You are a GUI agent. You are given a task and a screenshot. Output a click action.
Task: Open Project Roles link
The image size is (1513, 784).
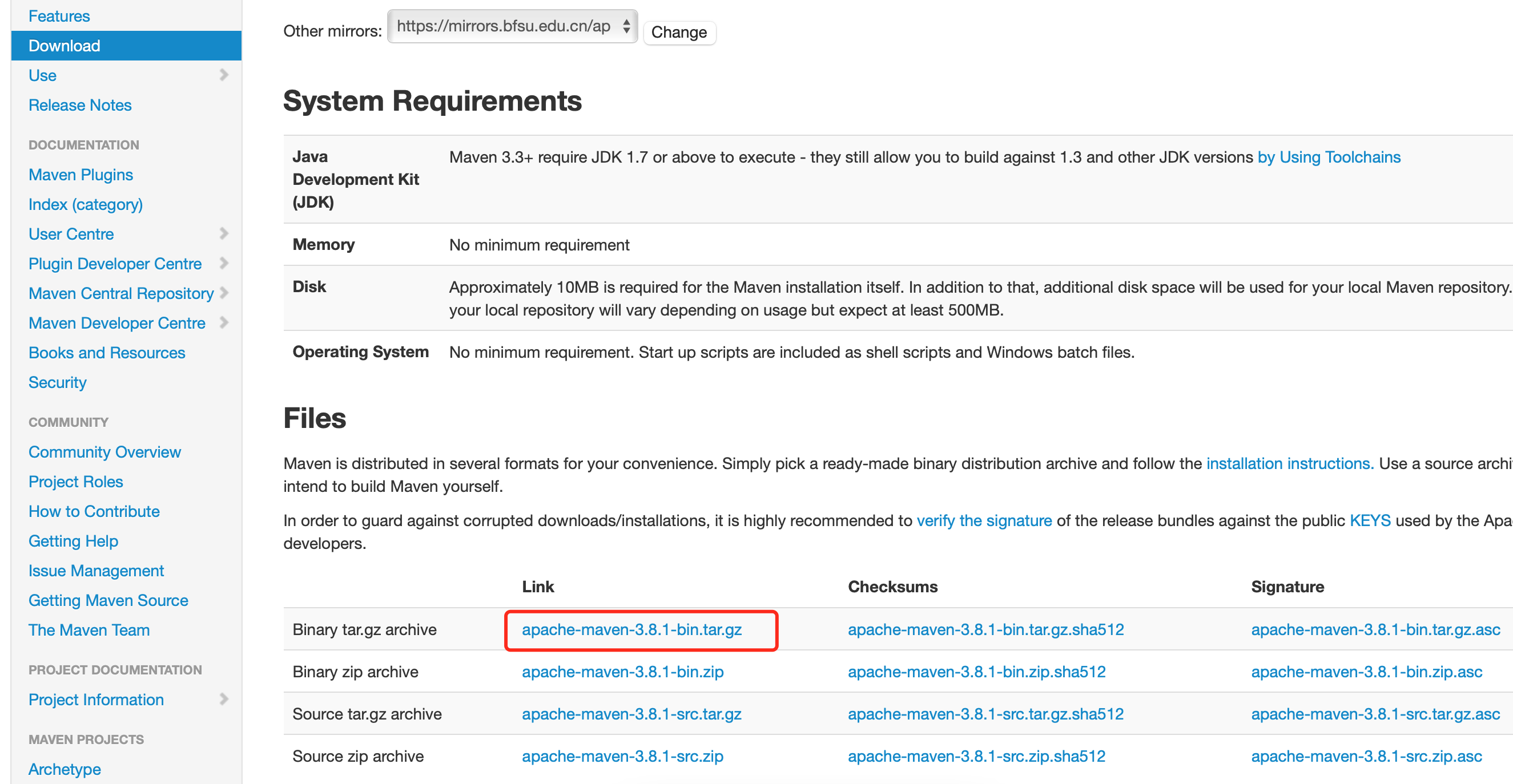click(76, 482)
